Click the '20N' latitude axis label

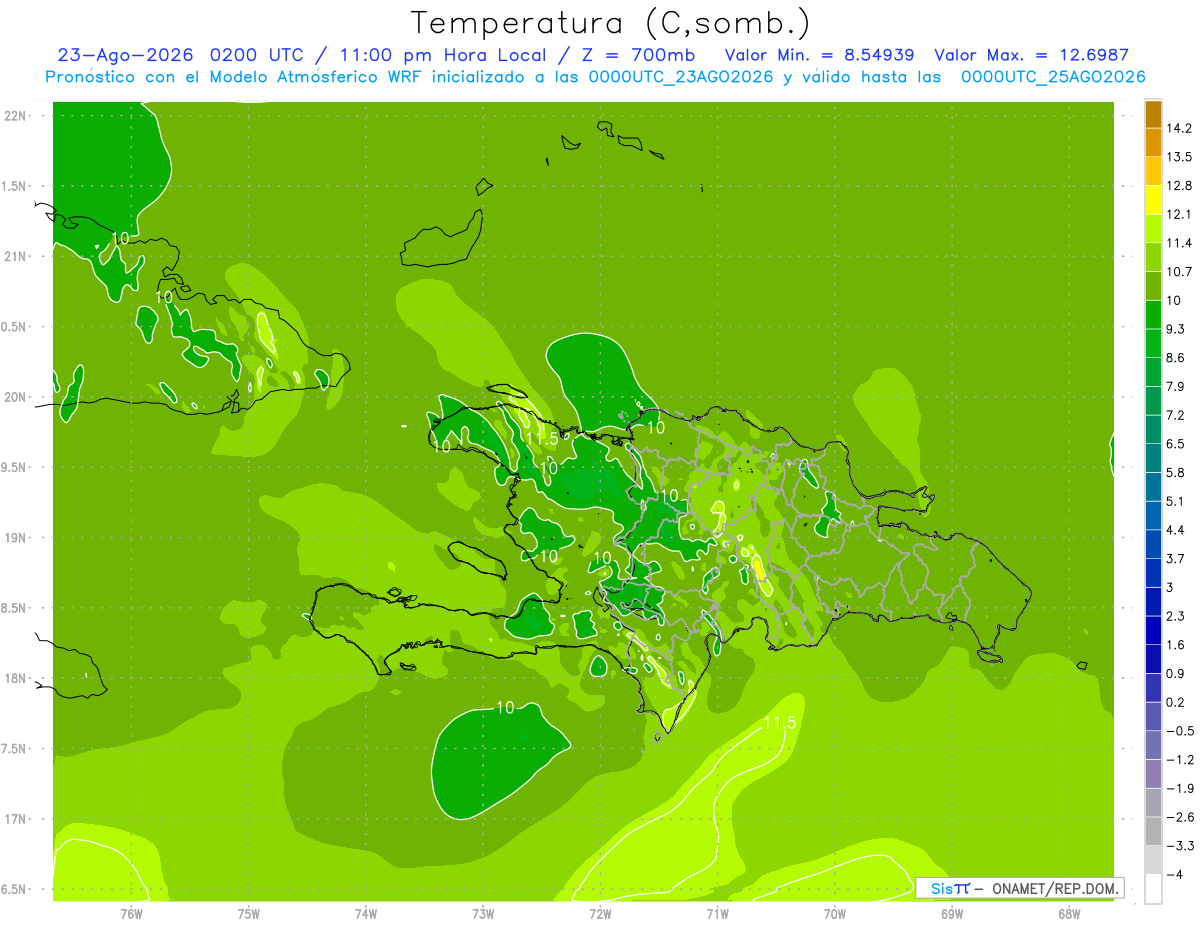coord(15,397)
